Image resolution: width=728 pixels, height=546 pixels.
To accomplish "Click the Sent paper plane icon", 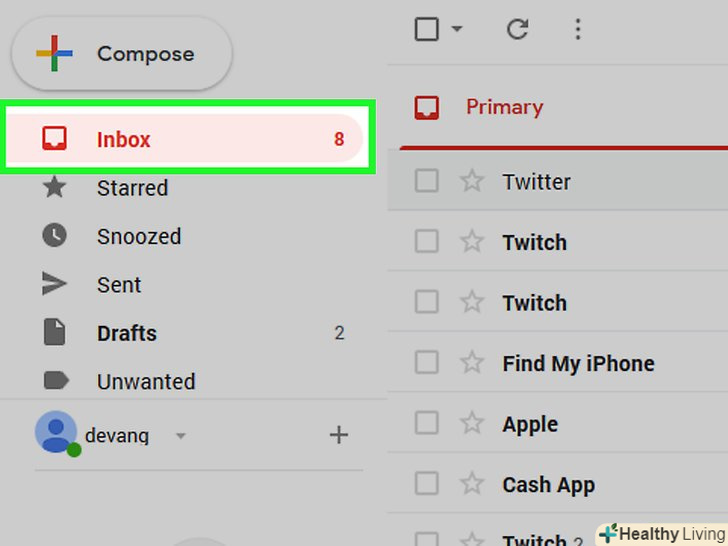I will pos(55,284).
